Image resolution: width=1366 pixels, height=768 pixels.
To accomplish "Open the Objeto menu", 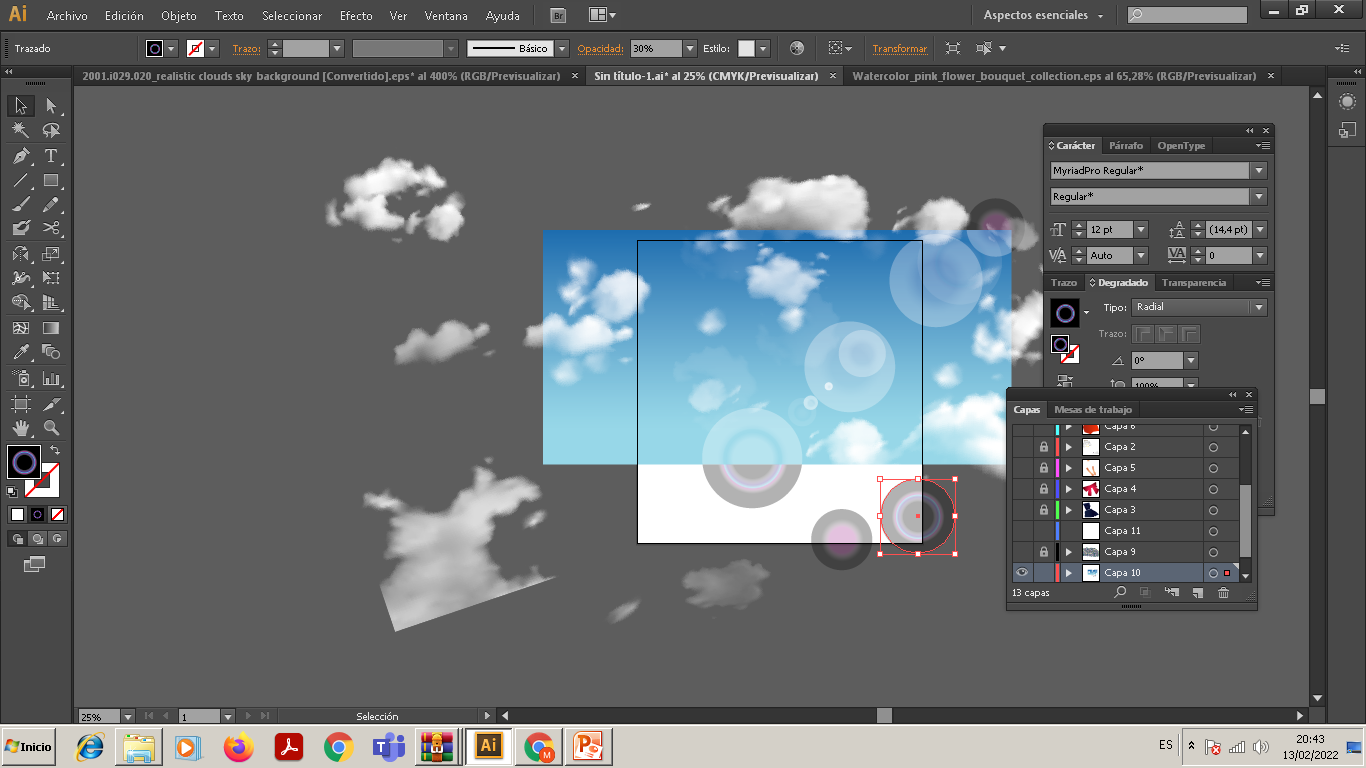I will coord(179,16).
